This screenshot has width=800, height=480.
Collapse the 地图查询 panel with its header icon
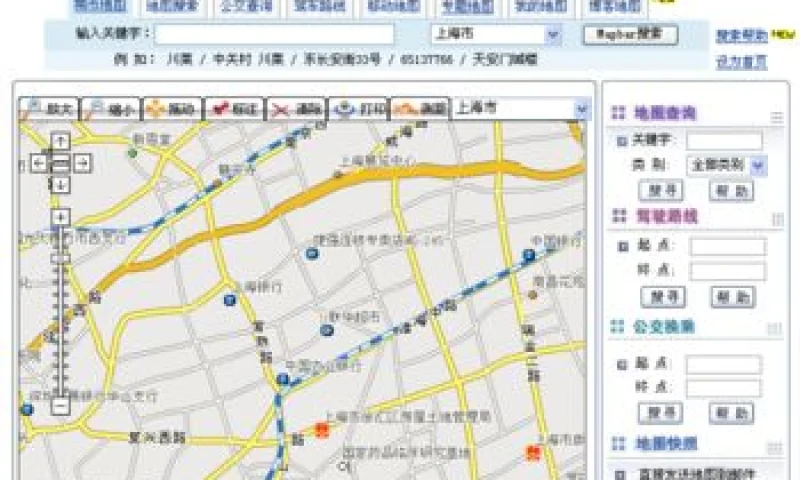tap(777, 117)
